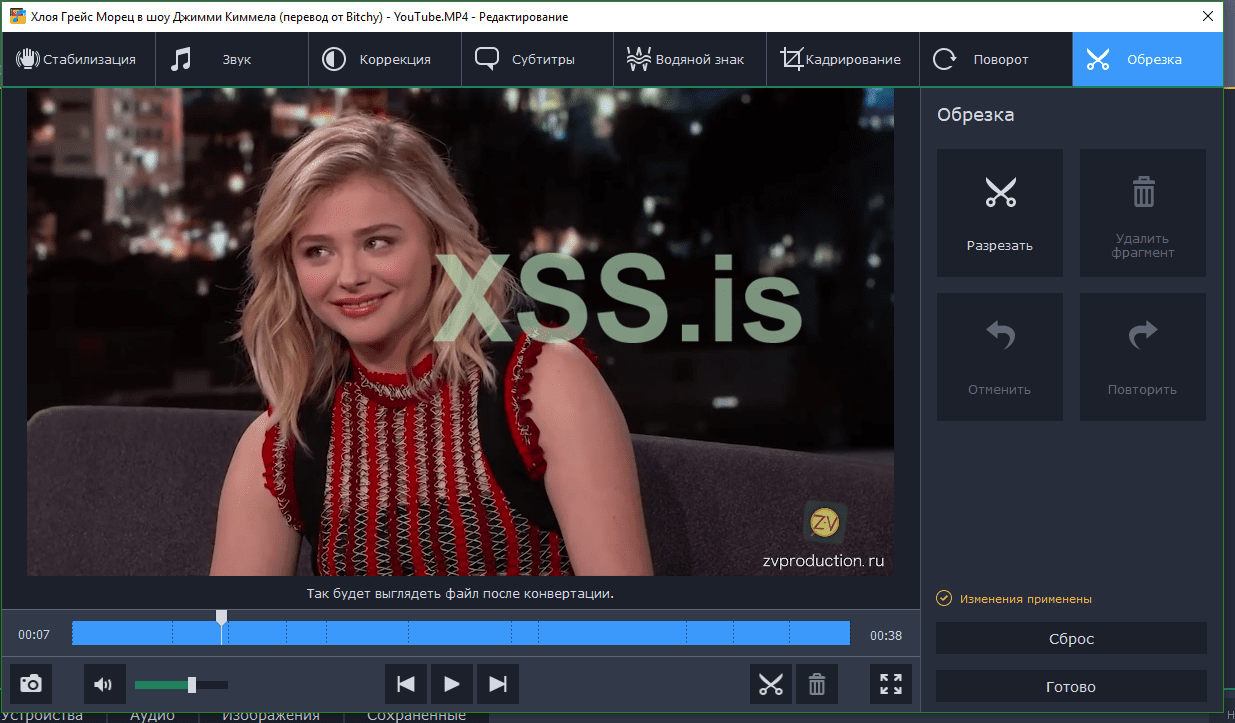The image size is (1235, 723).
Task: Enter fullscreen preview mode
Action: (x=891, y=684)
